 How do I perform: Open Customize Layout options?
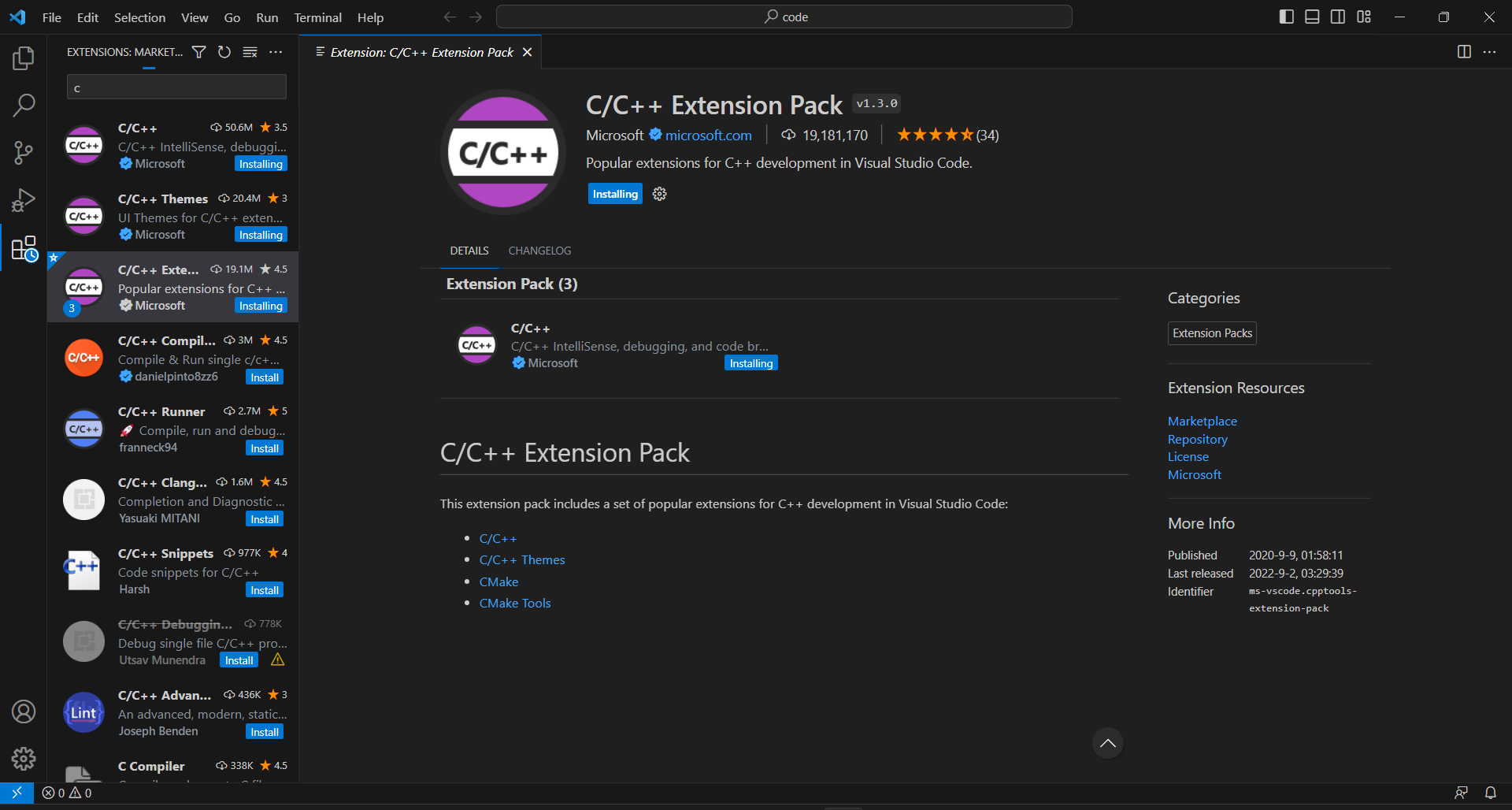(1364, 17)
